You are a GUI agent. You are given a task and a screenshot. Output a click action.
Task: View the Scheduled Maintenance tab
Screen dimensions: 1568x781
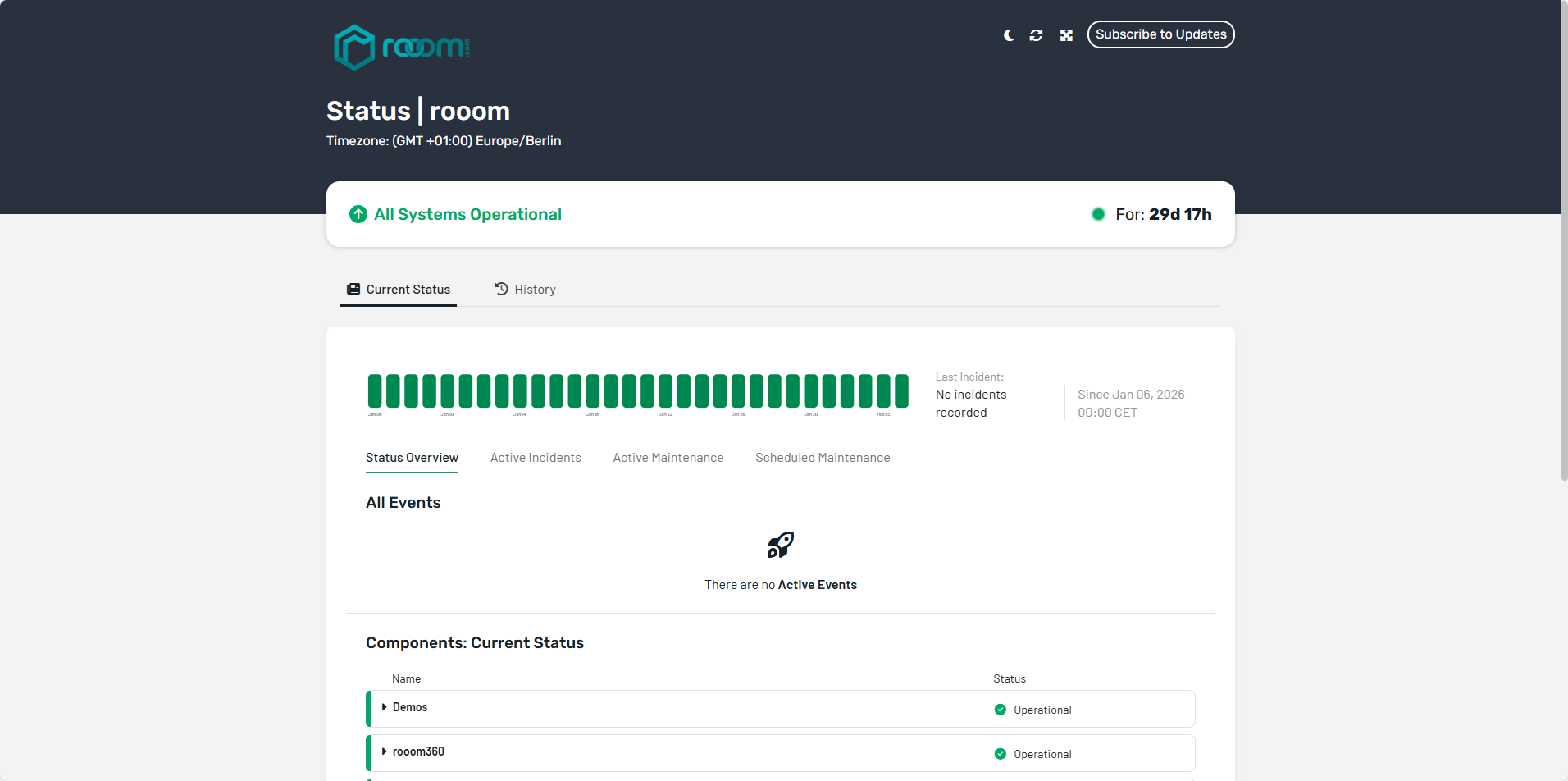(x=823, y=458)
